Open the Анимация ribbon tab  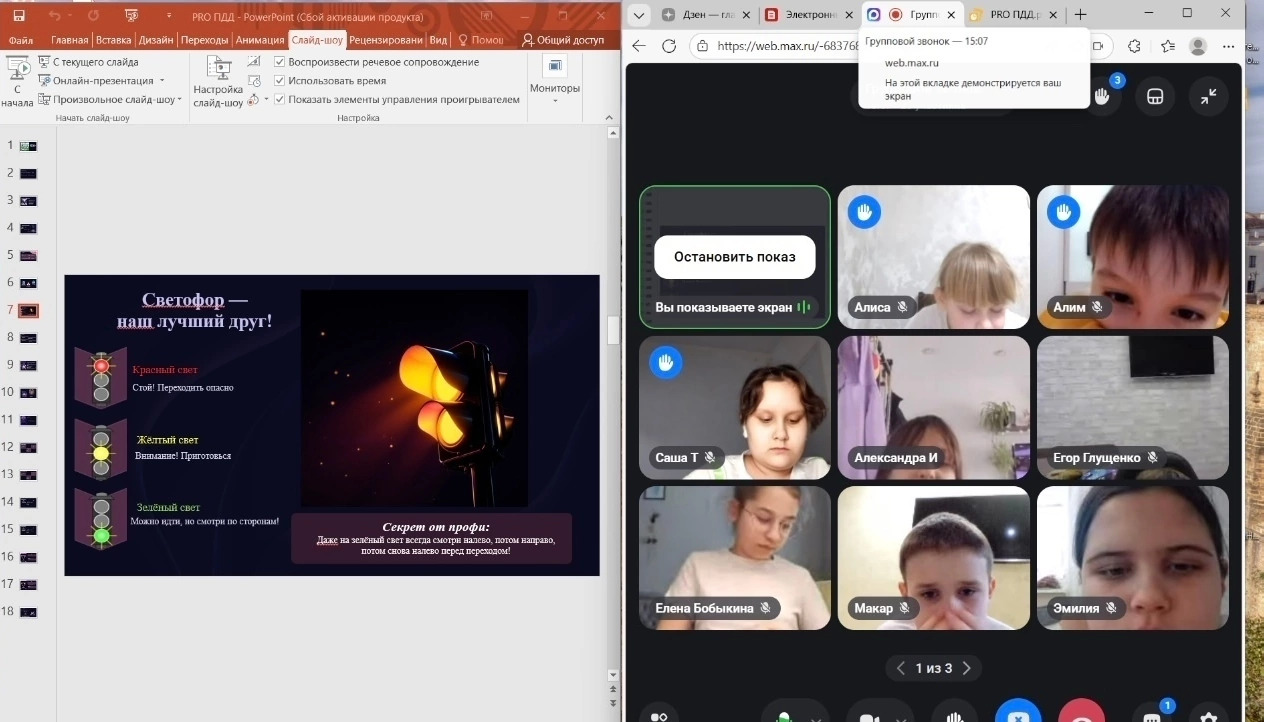coord(260,40)
